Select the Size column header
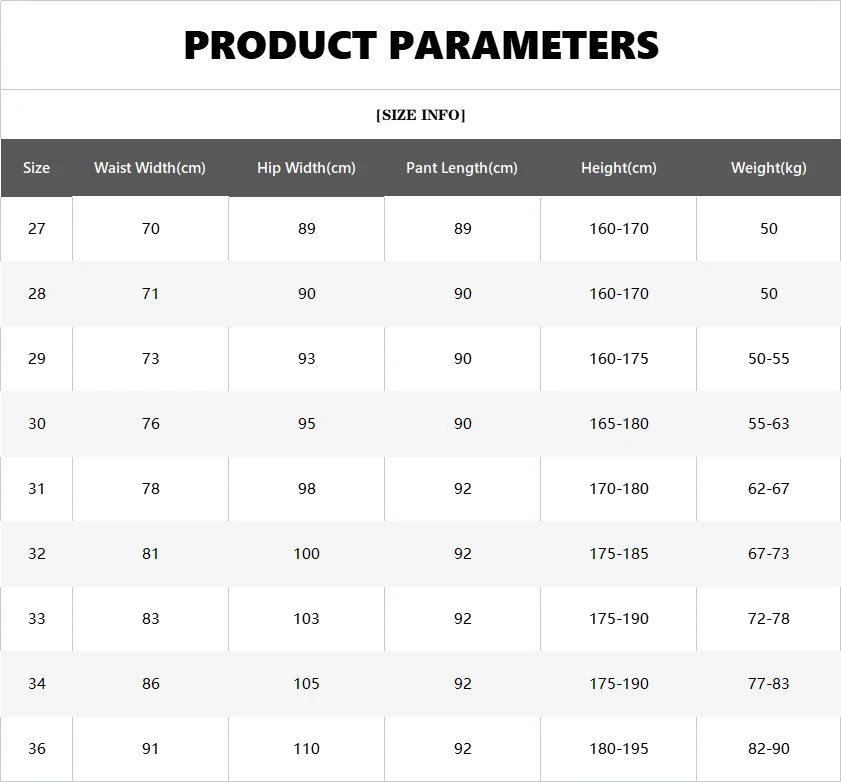Viewport: 841px width, 782px height. pyautogui.click(x=37, y=168)
